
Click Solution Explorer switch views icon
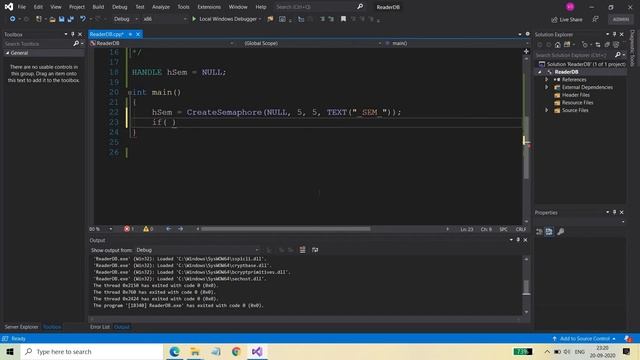[567, 45]
